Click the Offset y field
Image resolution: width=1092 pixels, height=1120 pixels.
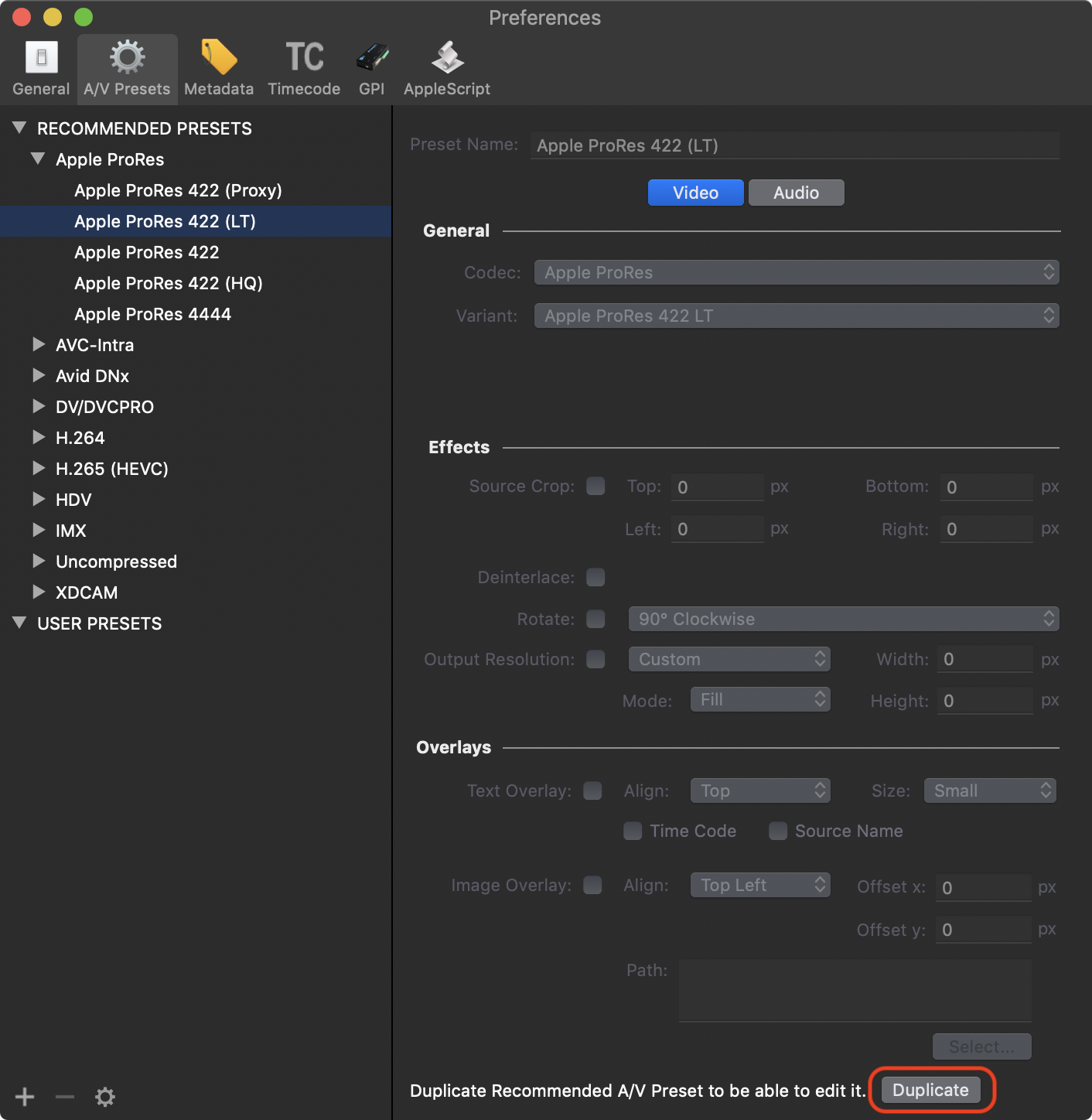point(984,930)
